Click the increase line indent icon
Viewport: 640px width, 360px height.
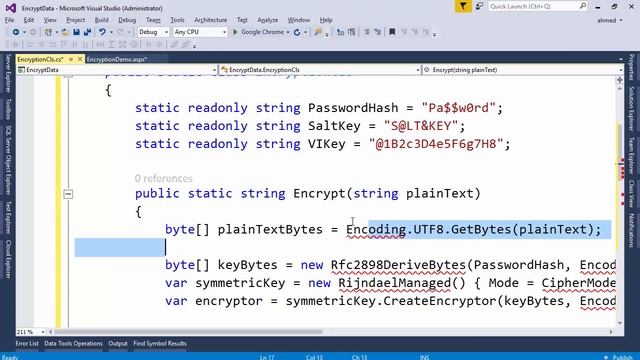coord(351,32)
